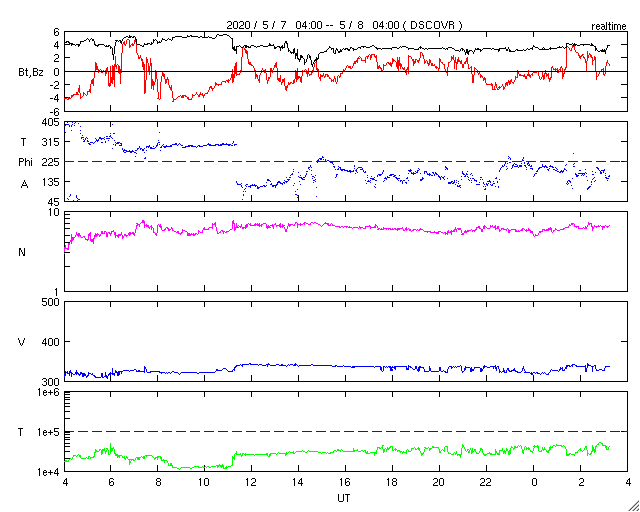Click the "18" hour tick on UT axis

click(x=392, y=483)
